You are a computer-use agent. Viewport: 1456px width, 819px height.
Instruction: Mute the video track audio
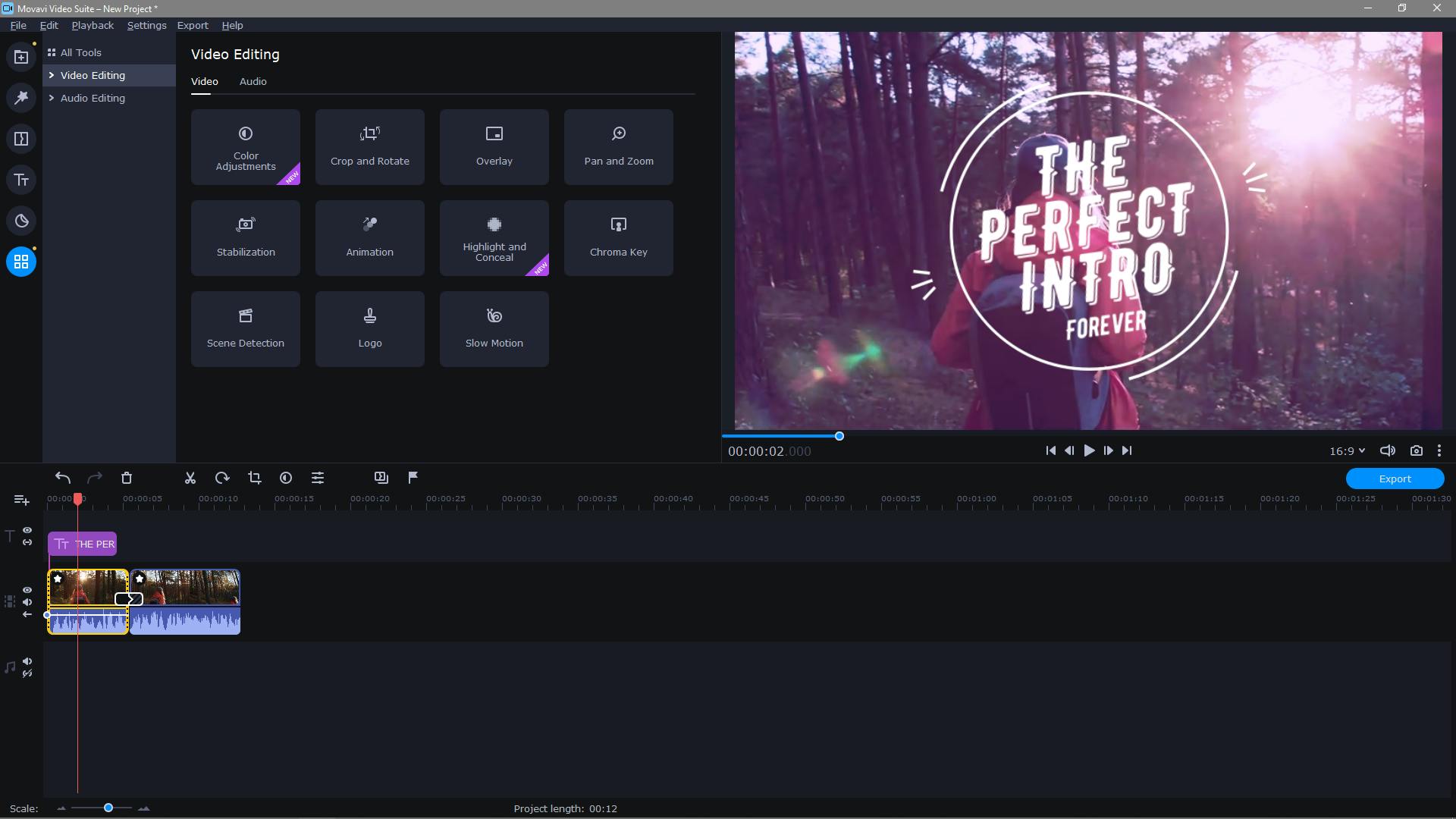pyautogui.click(x=27, y=602)
